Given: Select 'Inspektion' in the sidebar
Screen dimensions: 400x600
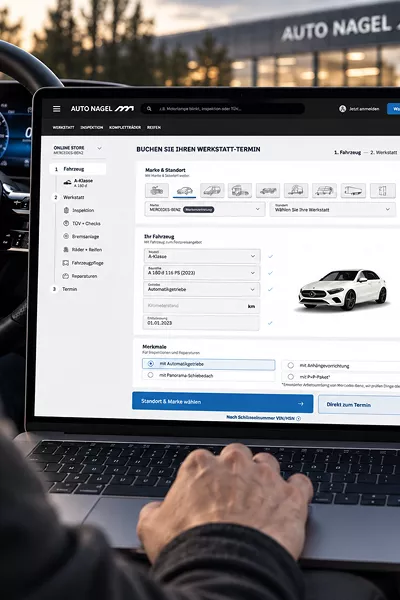Looking at the screenshot, I should tap(83, 210).
